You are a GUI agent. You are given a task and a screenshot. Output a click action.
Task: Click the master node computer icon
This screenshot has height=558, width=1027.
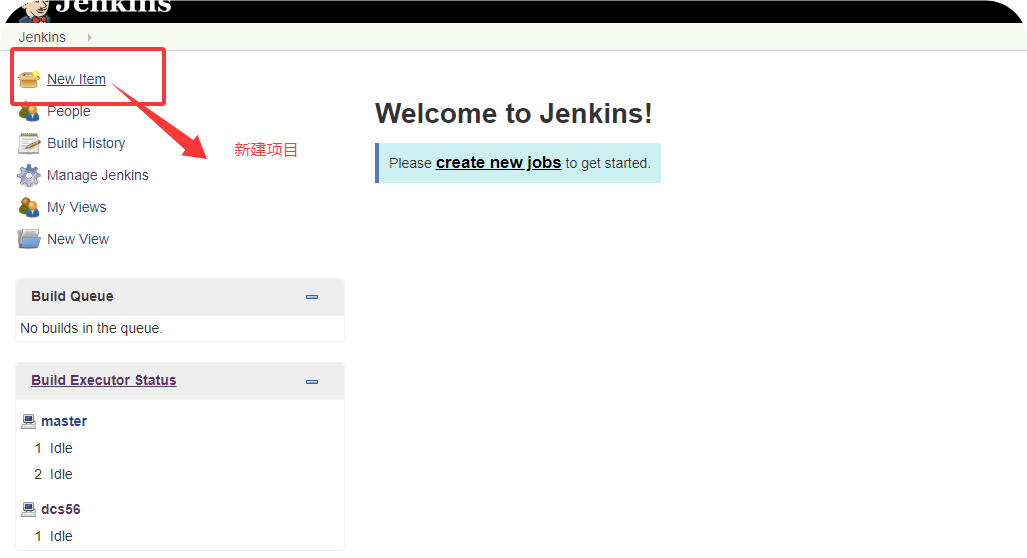pos(28,421)
